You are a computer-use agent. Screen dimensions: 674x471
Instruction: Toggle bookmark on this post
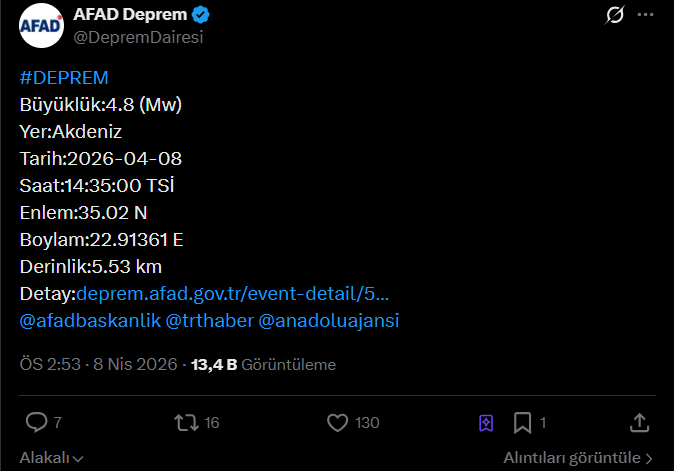tap(522, 423)
